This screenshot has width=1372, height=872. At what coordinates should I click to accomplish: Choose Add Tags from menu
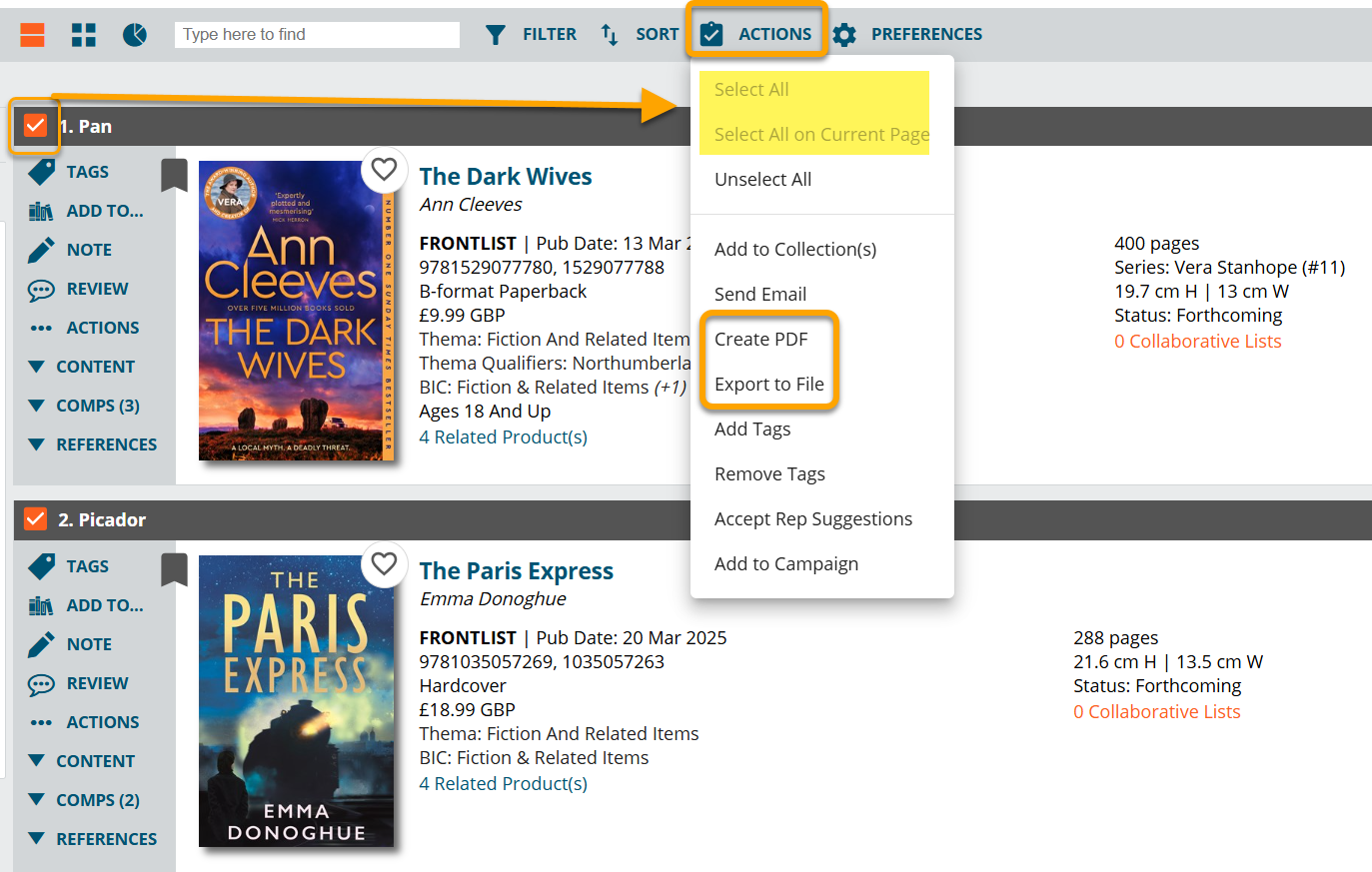[752, 430]
